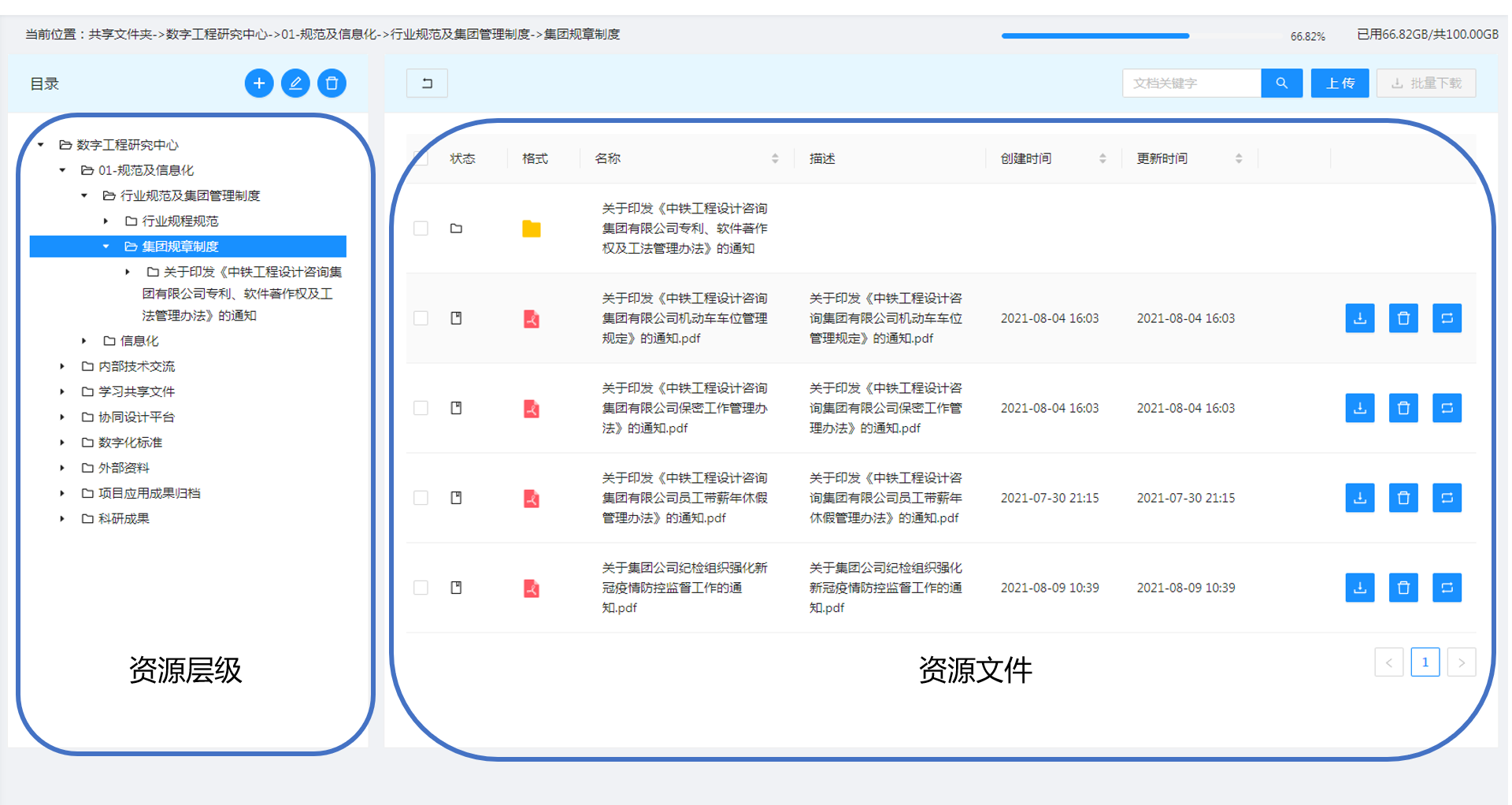The height and width of the screenshot is (805, 1512).
Task: Delete the 保密工作管理办法 PDF file
Action: click(1403, 408)
